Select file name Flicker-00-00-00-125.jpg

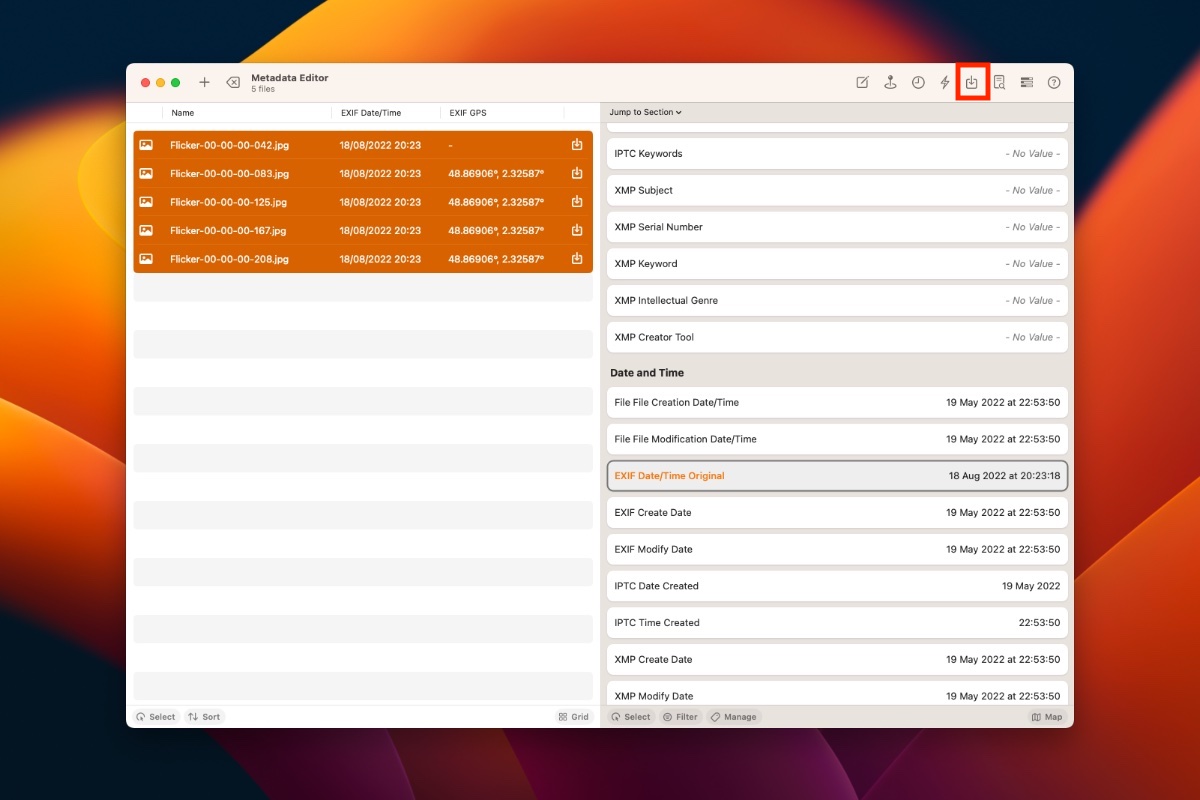click(x=229, y=202)
